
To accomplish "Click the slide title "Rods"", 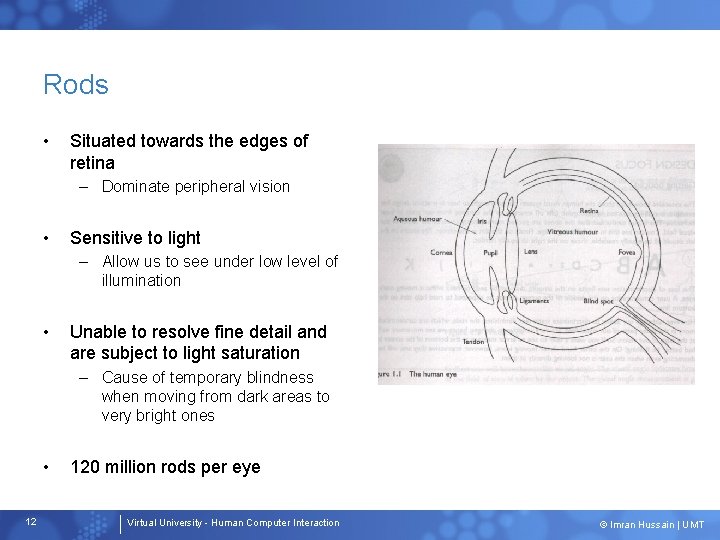I will [x=76, y=84].
